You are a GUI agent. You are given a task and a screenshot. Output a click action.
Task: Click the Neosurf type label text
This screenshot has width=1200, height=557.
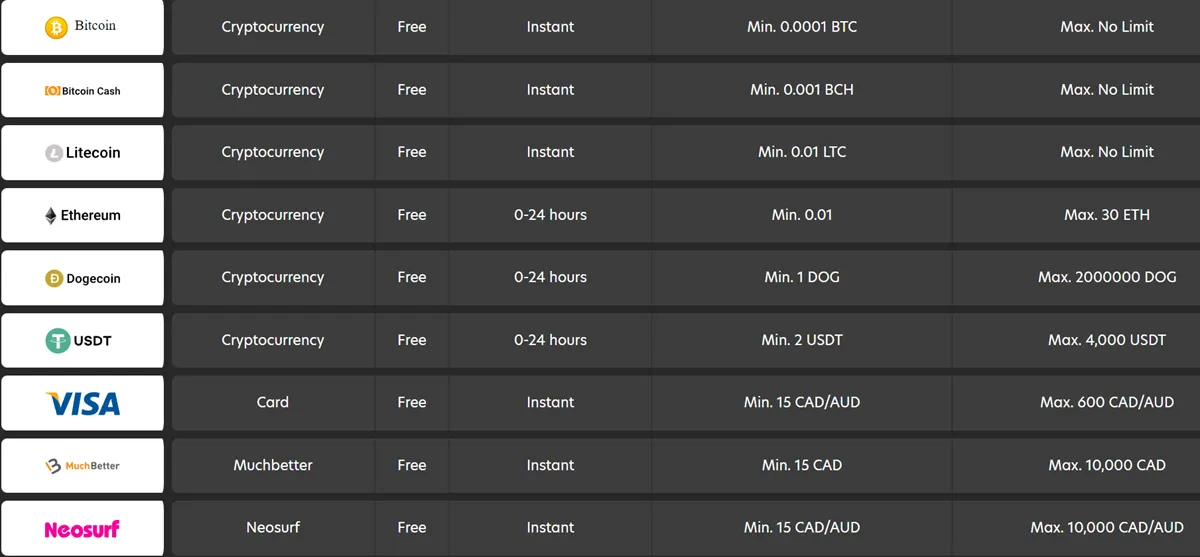(272, 527)
